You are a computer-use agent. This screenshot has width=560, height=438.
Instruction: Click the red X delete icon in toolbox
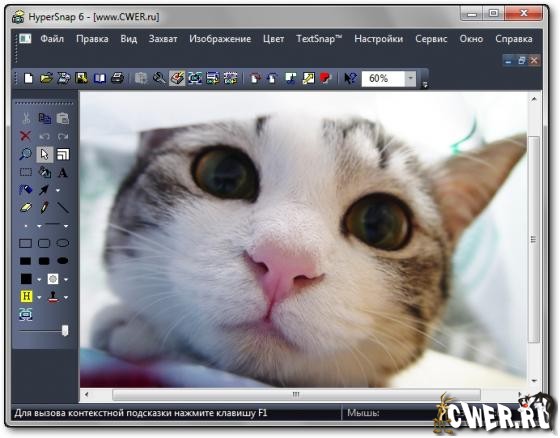point(25,136)
